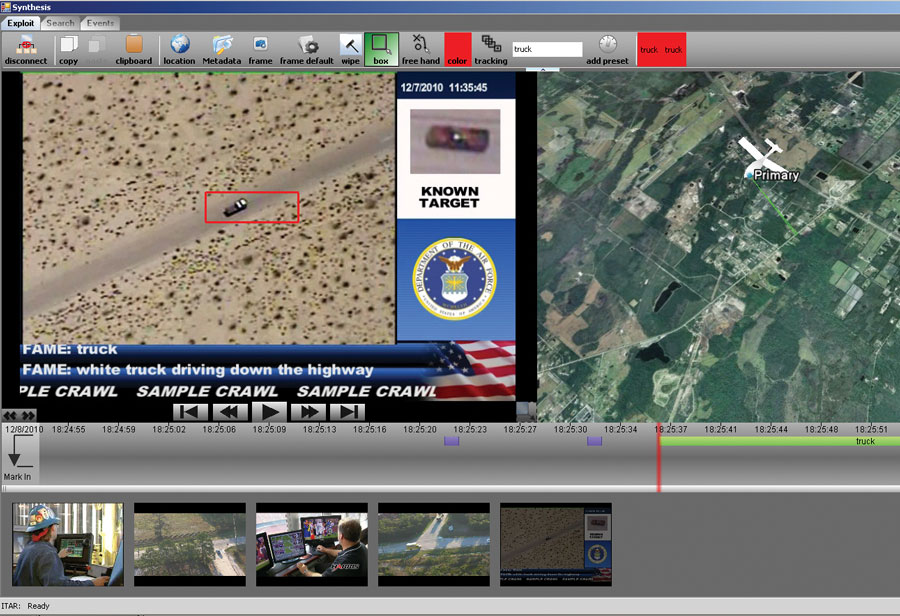Open the frame default tool
This screenshot has width=900, height=616.
tap(306, 46)
